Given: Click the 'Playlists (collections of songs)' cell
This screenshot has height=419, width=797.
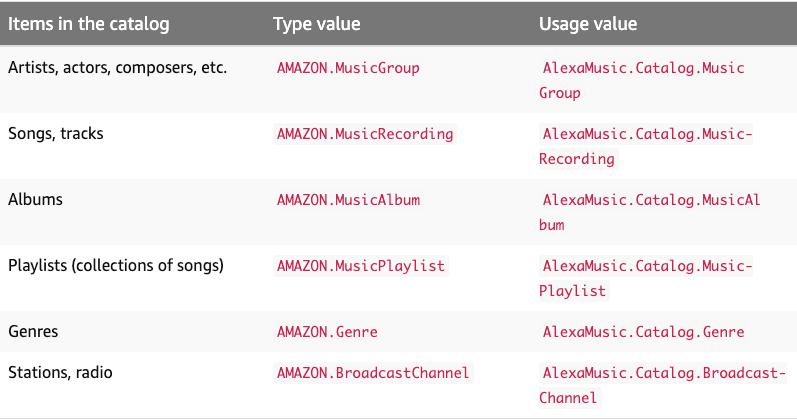Looking at the screenshot, I should (116, 265).
